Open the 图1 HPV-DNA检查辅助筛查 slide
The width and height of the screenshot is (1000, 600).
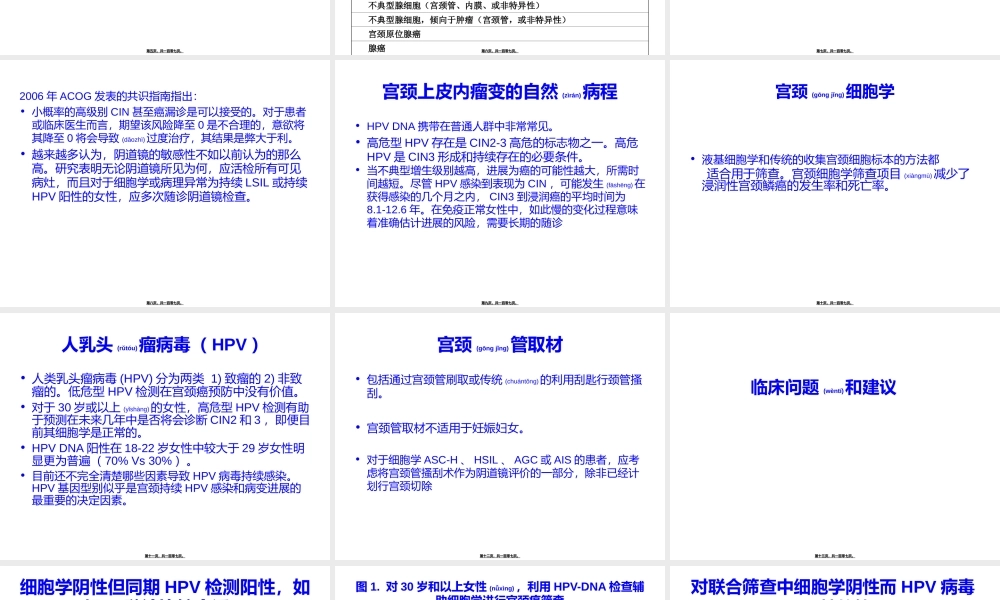click(x=500, y=585)
